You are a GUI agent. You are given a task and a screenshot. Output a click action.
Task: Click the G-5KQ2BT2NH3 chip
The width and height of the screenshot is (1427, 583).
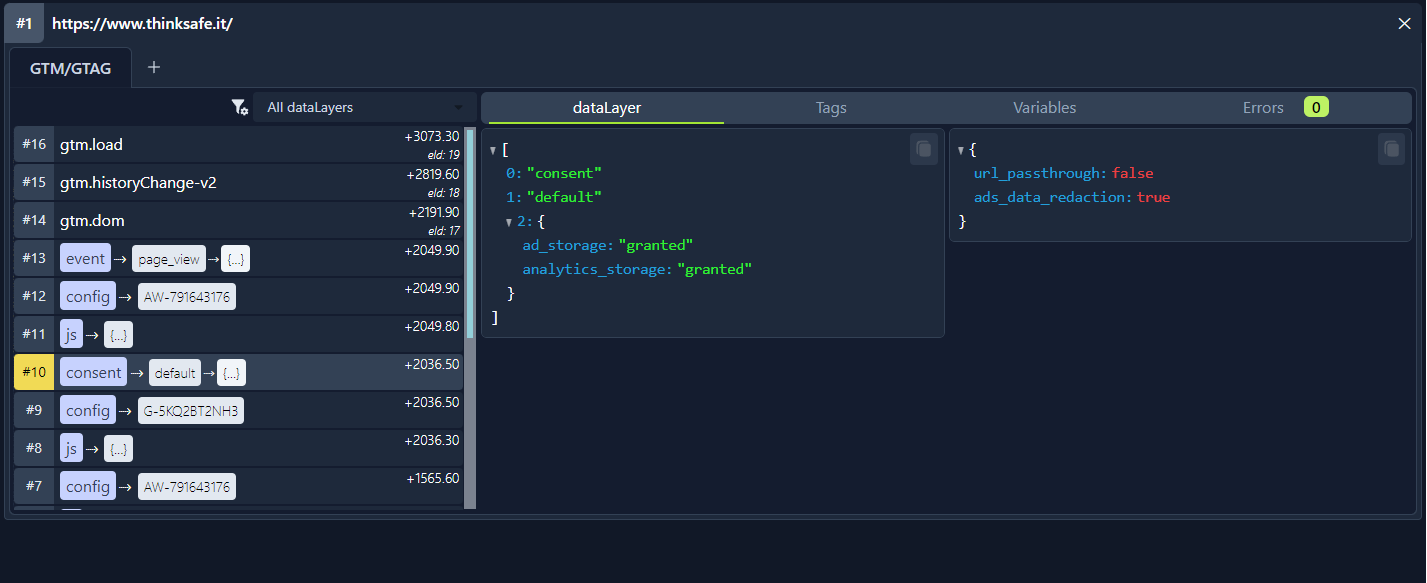pyautogui.click(x=191, y=411)
